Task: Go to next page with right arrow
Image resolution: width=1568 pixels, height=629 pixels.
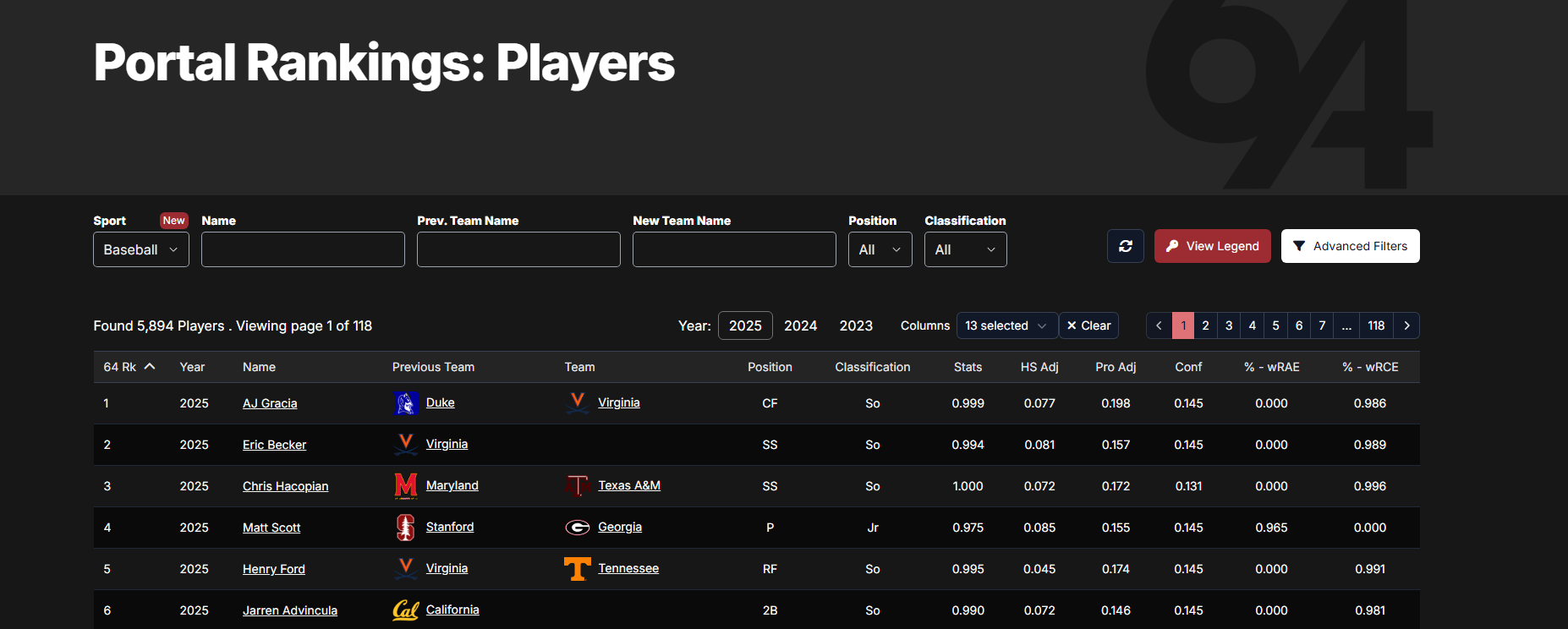Action: [1406, 325]
